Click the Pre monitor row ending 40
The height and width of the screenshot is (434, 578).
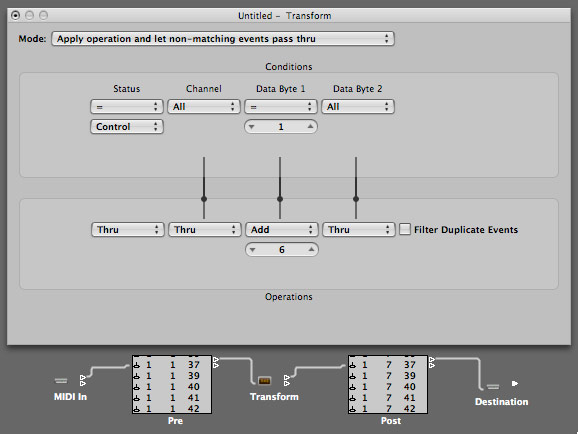pyautogui.click(x=172, y=387)
